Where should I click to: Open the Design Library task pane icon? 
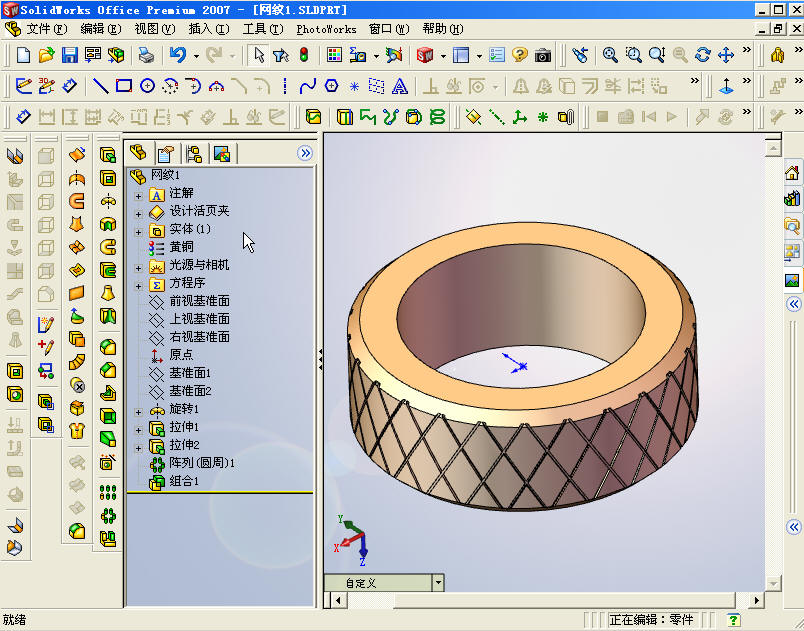(x=792, y=198)
